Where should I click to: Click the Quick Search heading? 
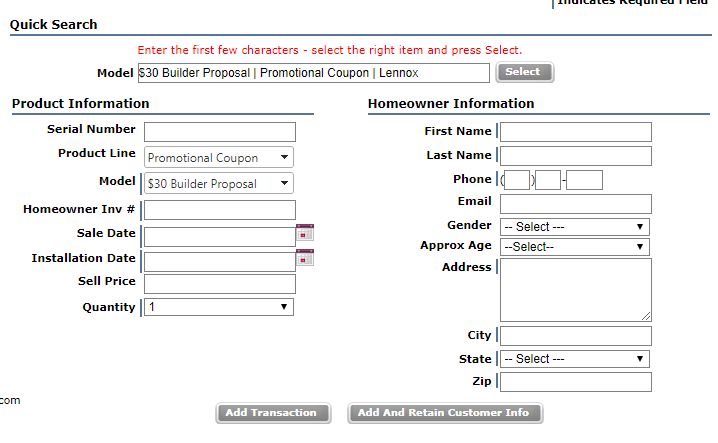pos(54,24)
